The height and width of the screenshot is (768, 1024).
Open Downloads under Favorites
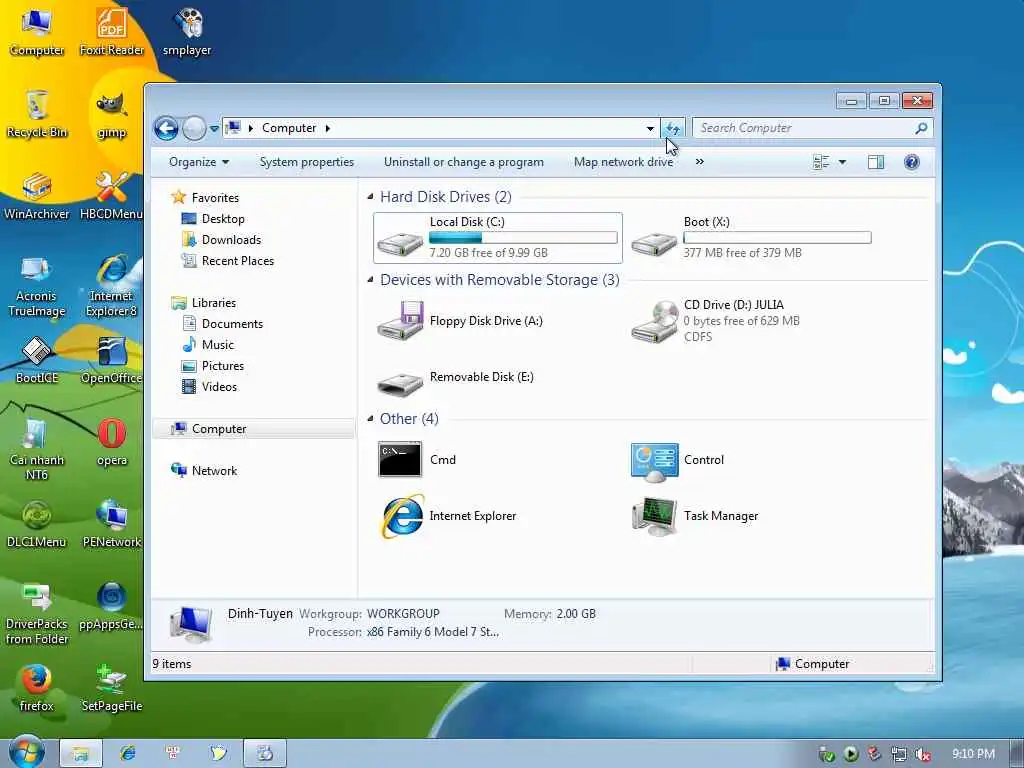pyautogui.click(x=231, y=240)
